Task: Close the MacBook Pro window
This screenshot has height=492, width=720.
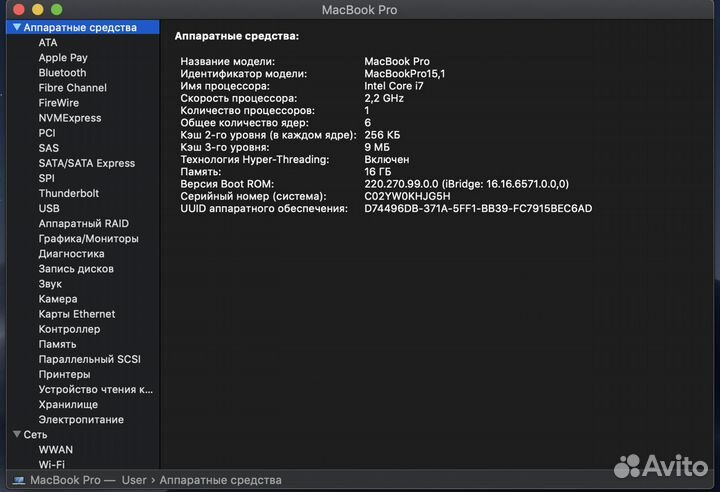Action: (19, 9)
